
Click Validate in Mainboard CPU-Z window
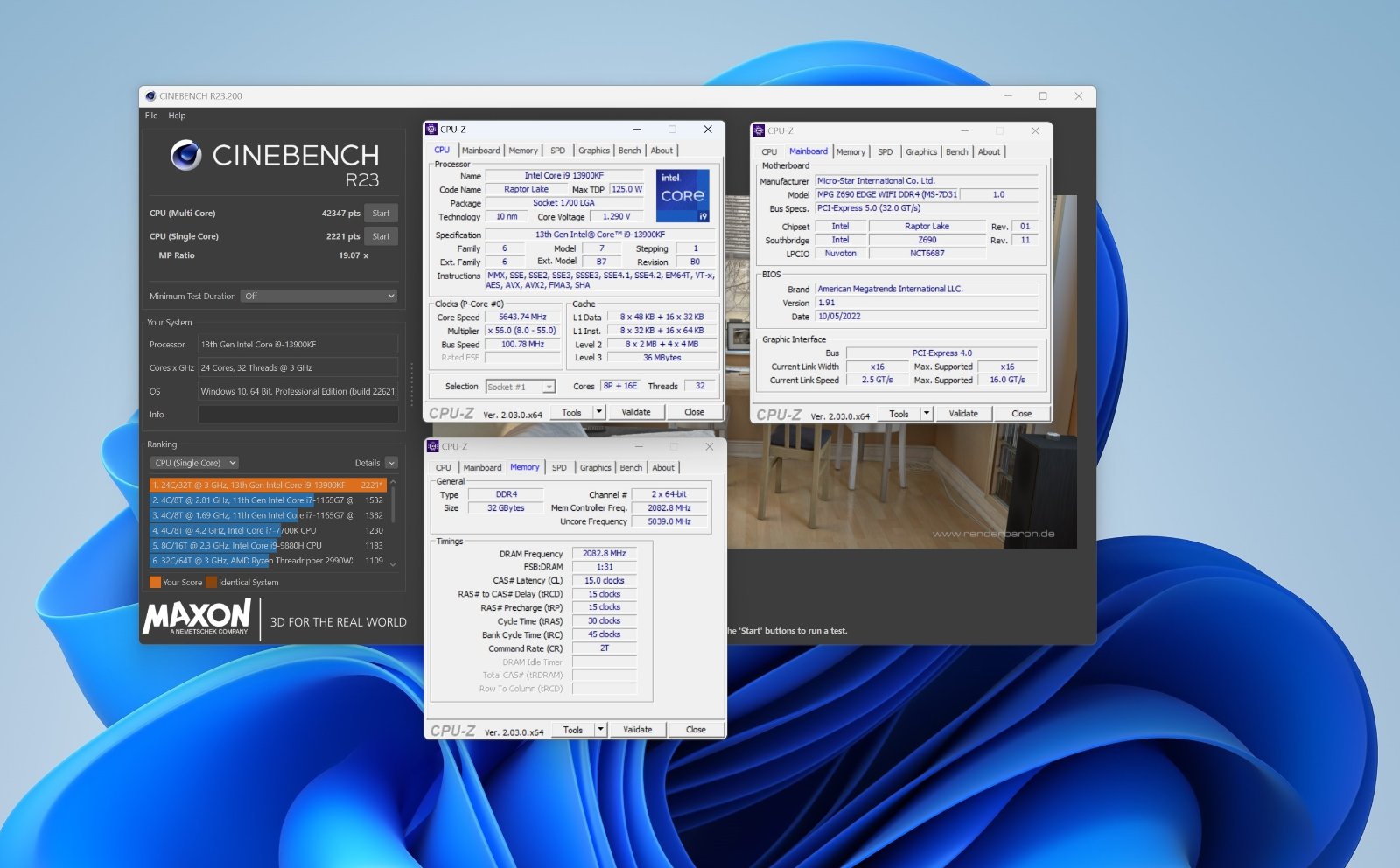pos(963,414)
